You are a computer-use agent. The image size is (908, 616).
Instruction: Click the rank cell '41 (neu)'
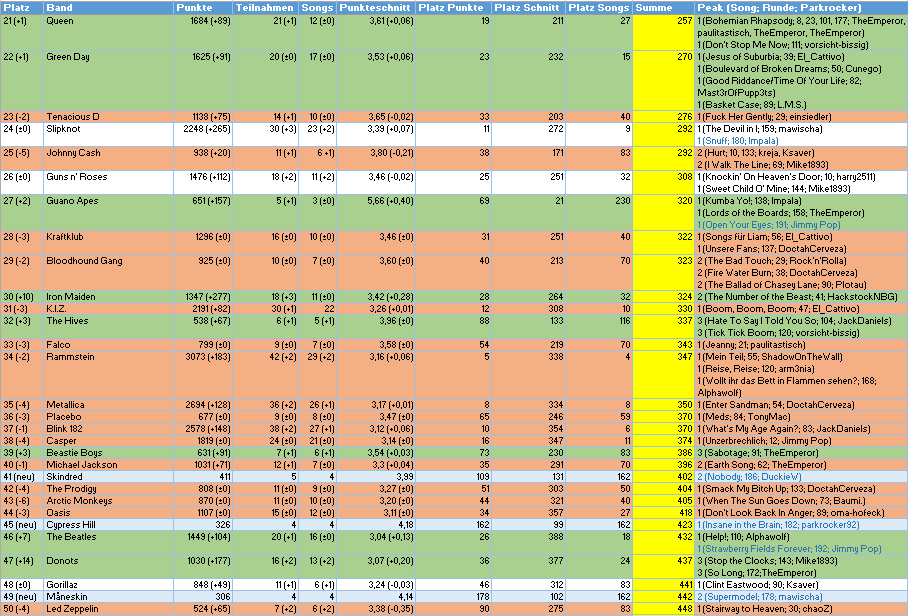click(22, 476)
